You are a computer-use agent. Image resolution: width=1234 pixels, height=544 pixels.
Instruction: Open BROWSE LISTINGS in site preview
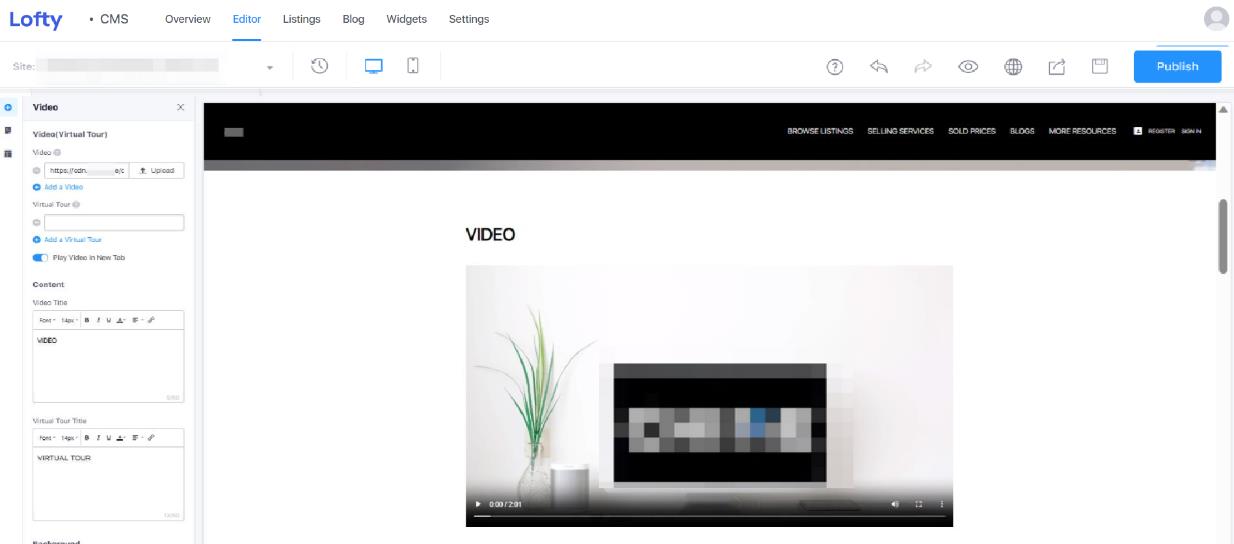[x=820, y=131]
